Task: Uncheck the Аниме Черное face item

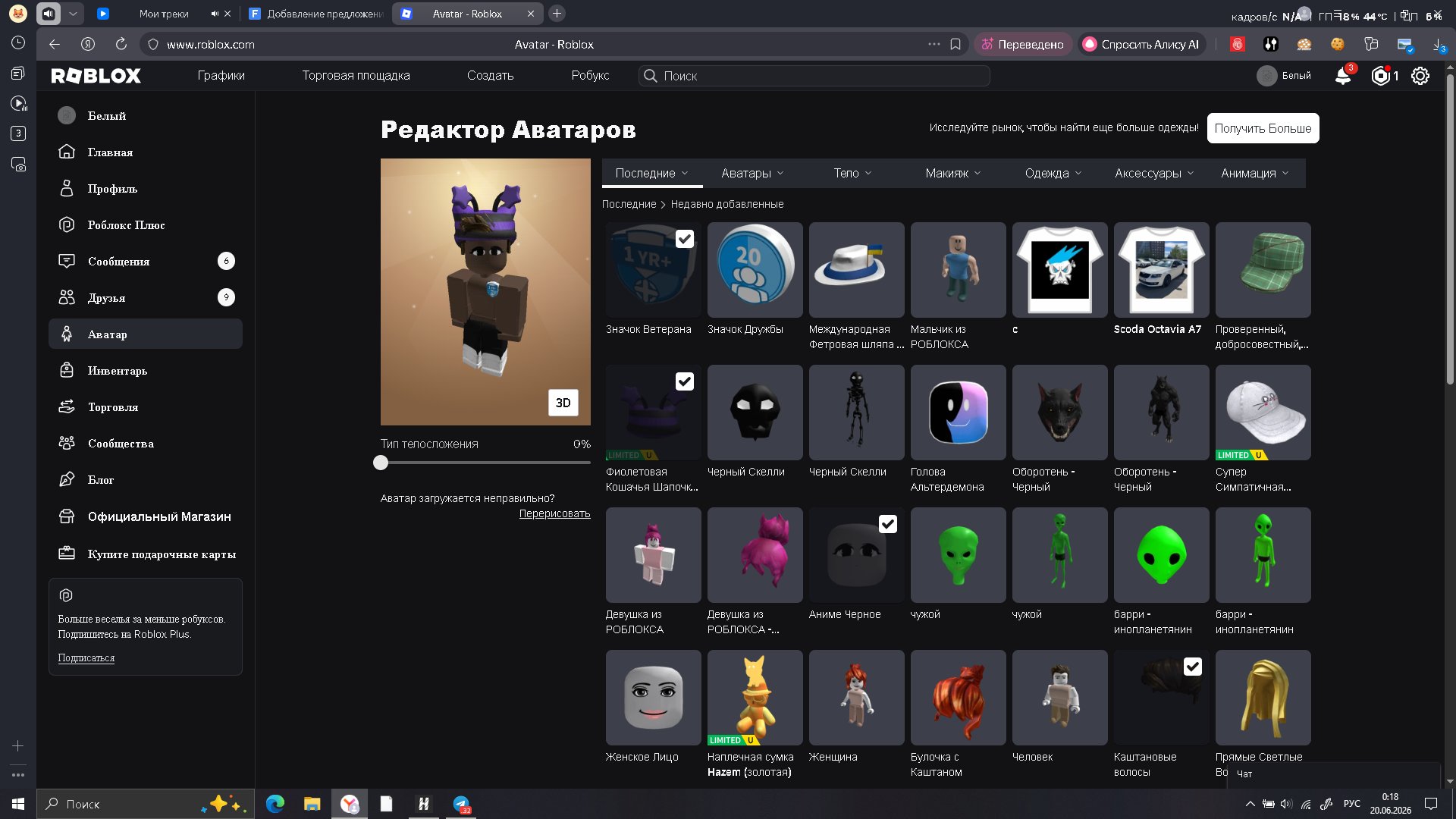Action: [x=888, y=525]
